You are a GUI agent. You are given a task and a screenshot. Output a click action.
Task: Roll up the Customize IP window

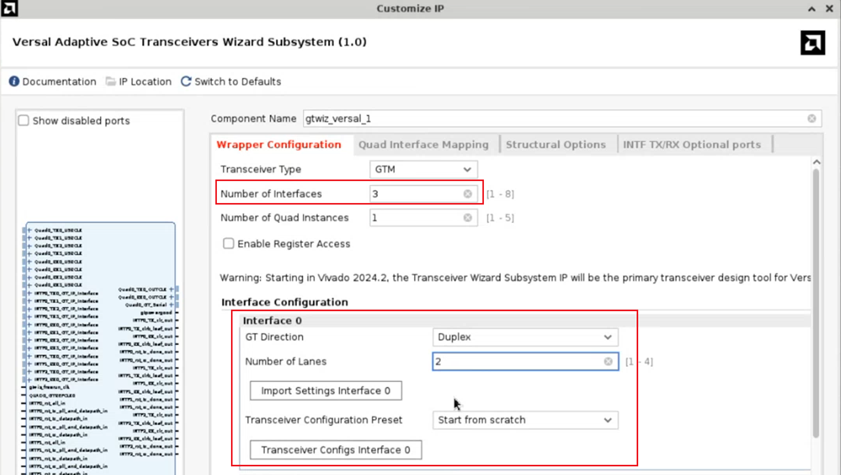tap(812, 9)
